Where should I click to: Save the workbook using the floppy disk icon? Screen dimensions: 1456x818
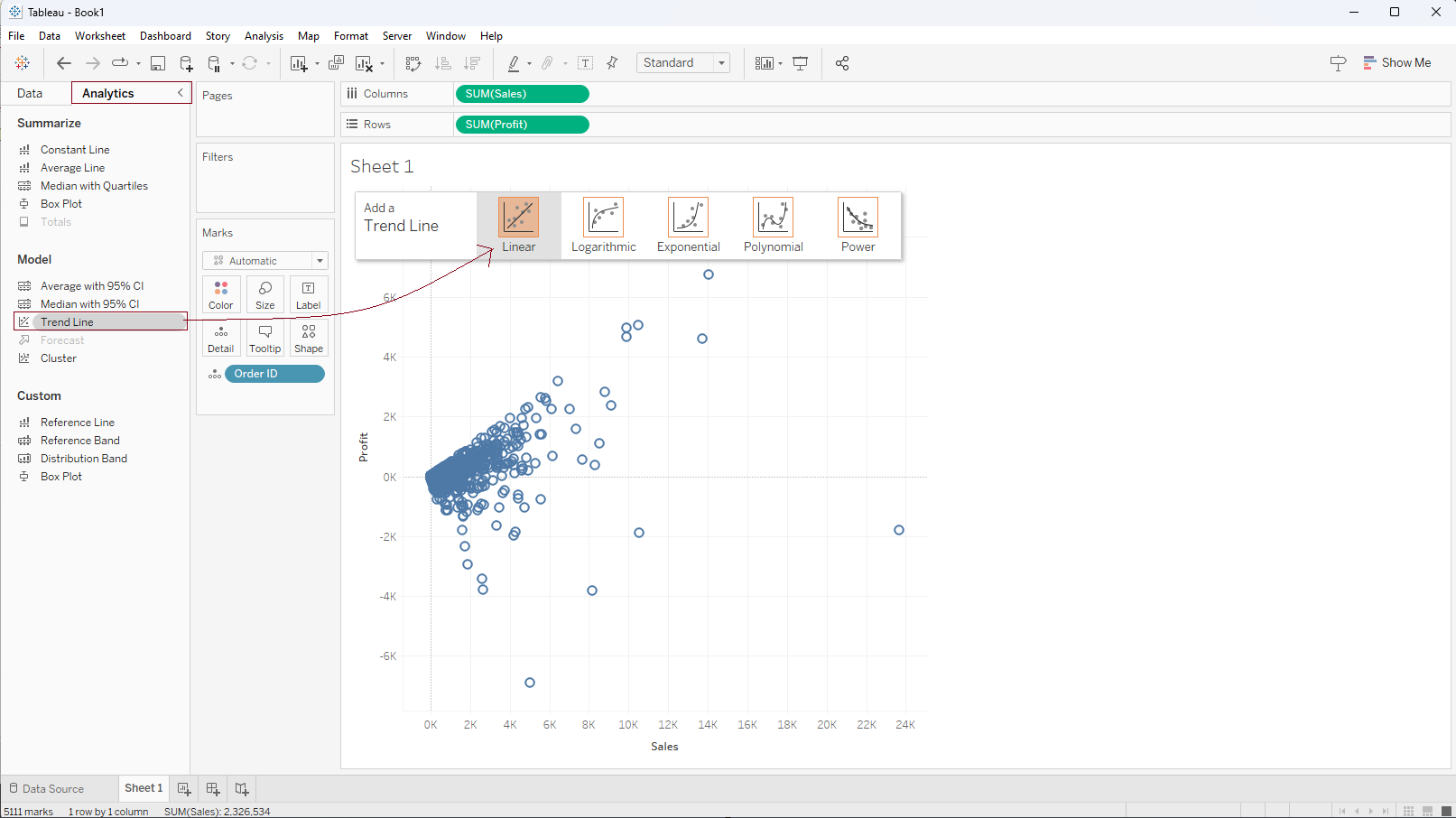(158, 63)
